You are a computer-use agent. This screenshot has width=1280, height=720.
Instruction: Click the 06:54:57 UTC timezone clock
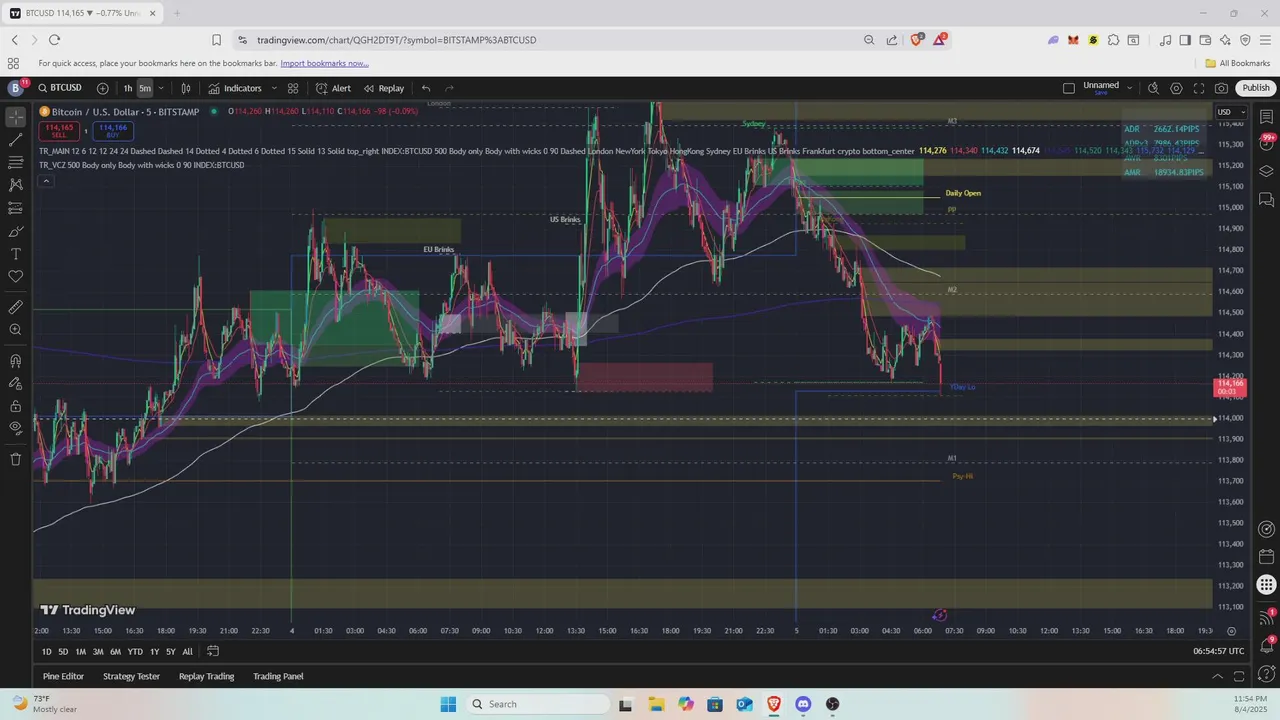(1219, 651)
